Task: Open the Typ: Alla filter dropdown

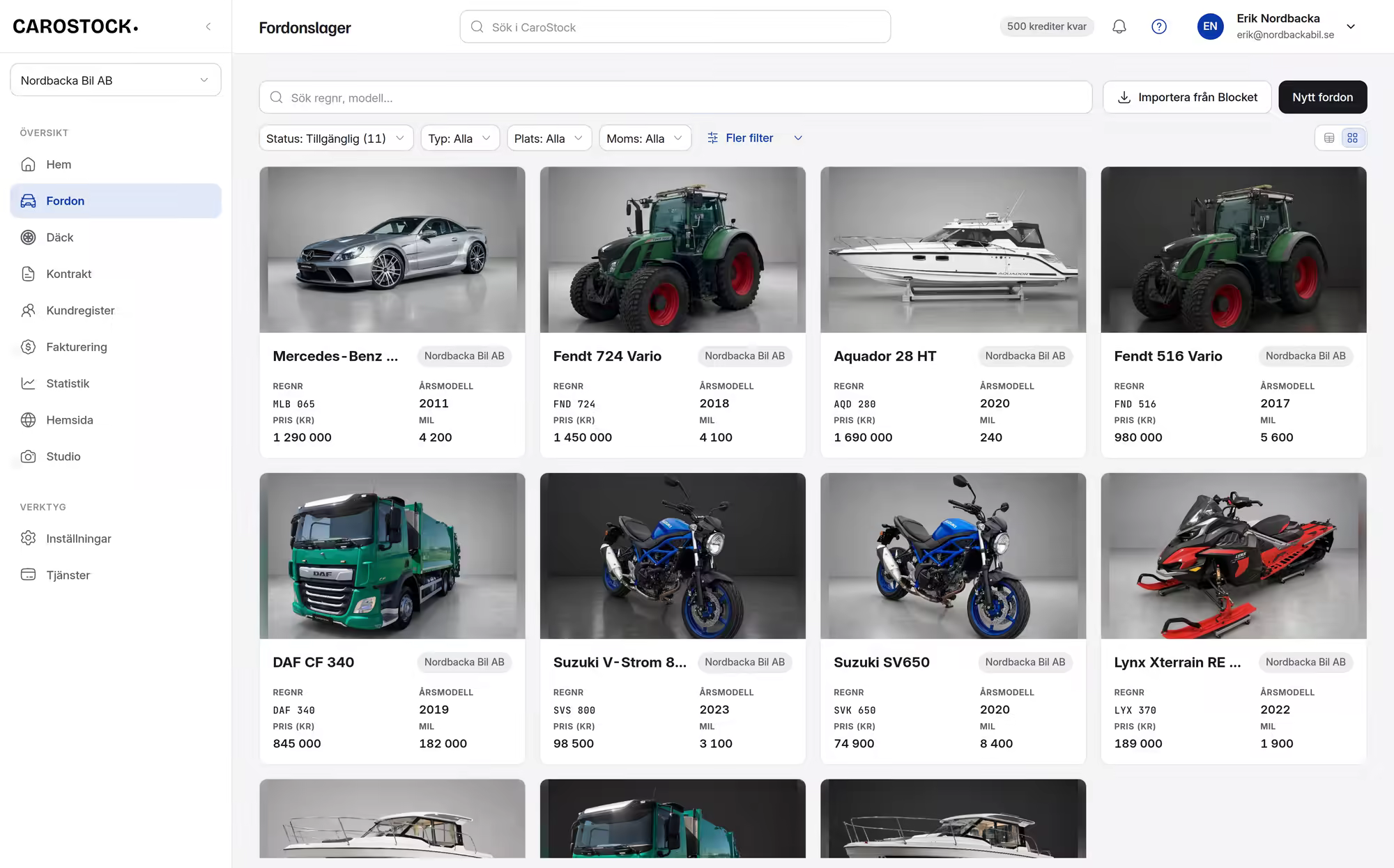Action: click(x=460, y=138)
